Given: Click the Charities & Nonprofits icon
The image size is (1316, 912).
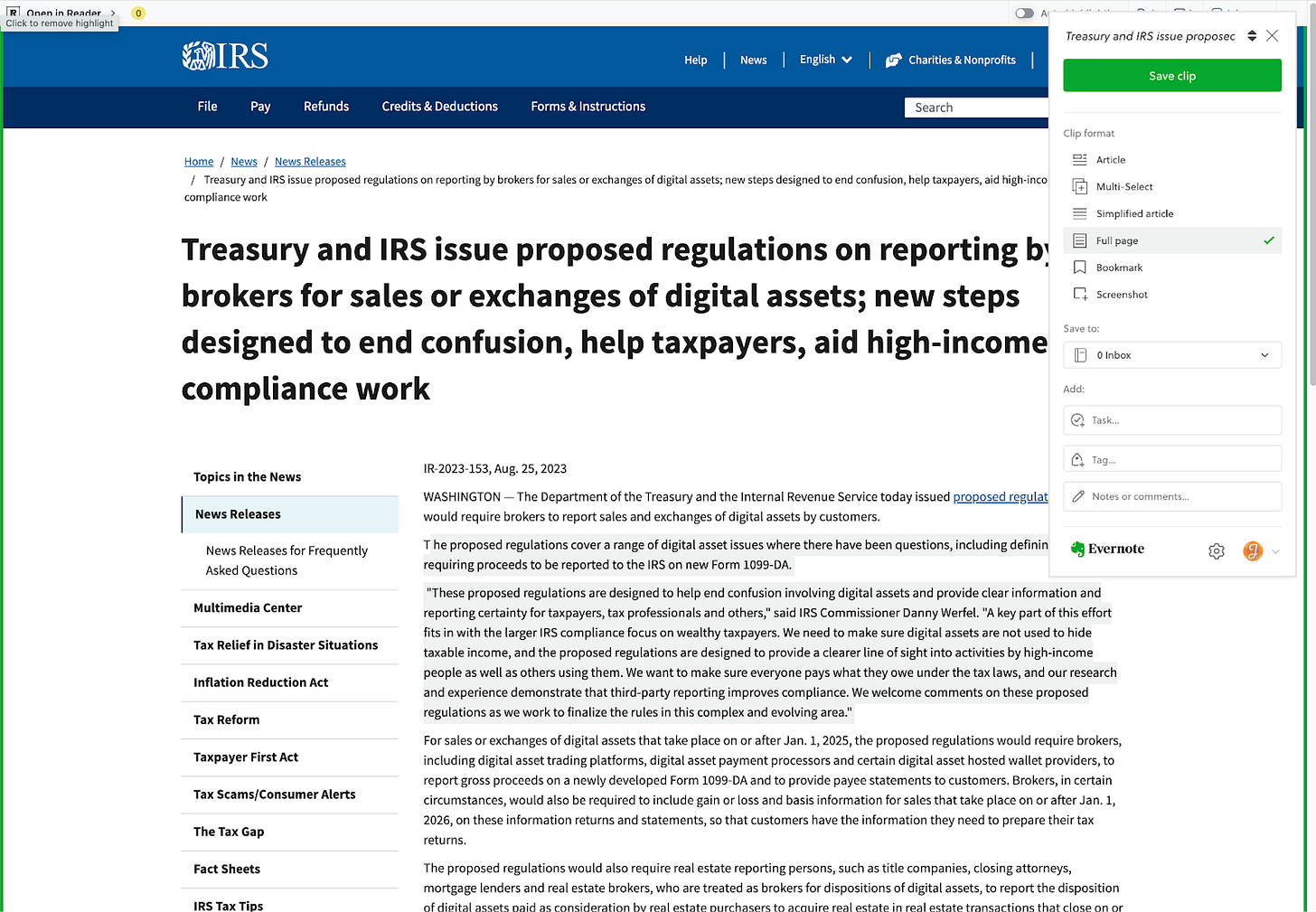Looking at the screenshot, I should 894,61.
